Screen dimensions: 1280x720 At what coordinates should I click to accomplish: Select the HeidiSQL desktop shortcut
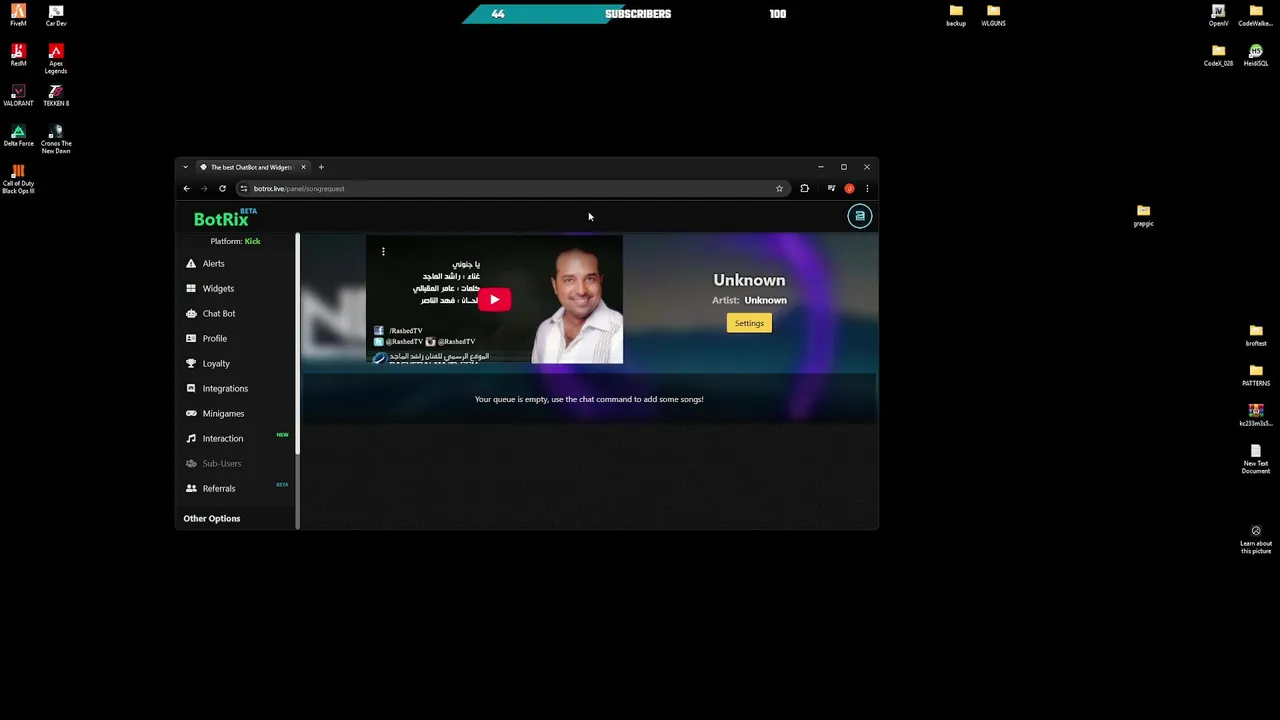point(1256,56)
